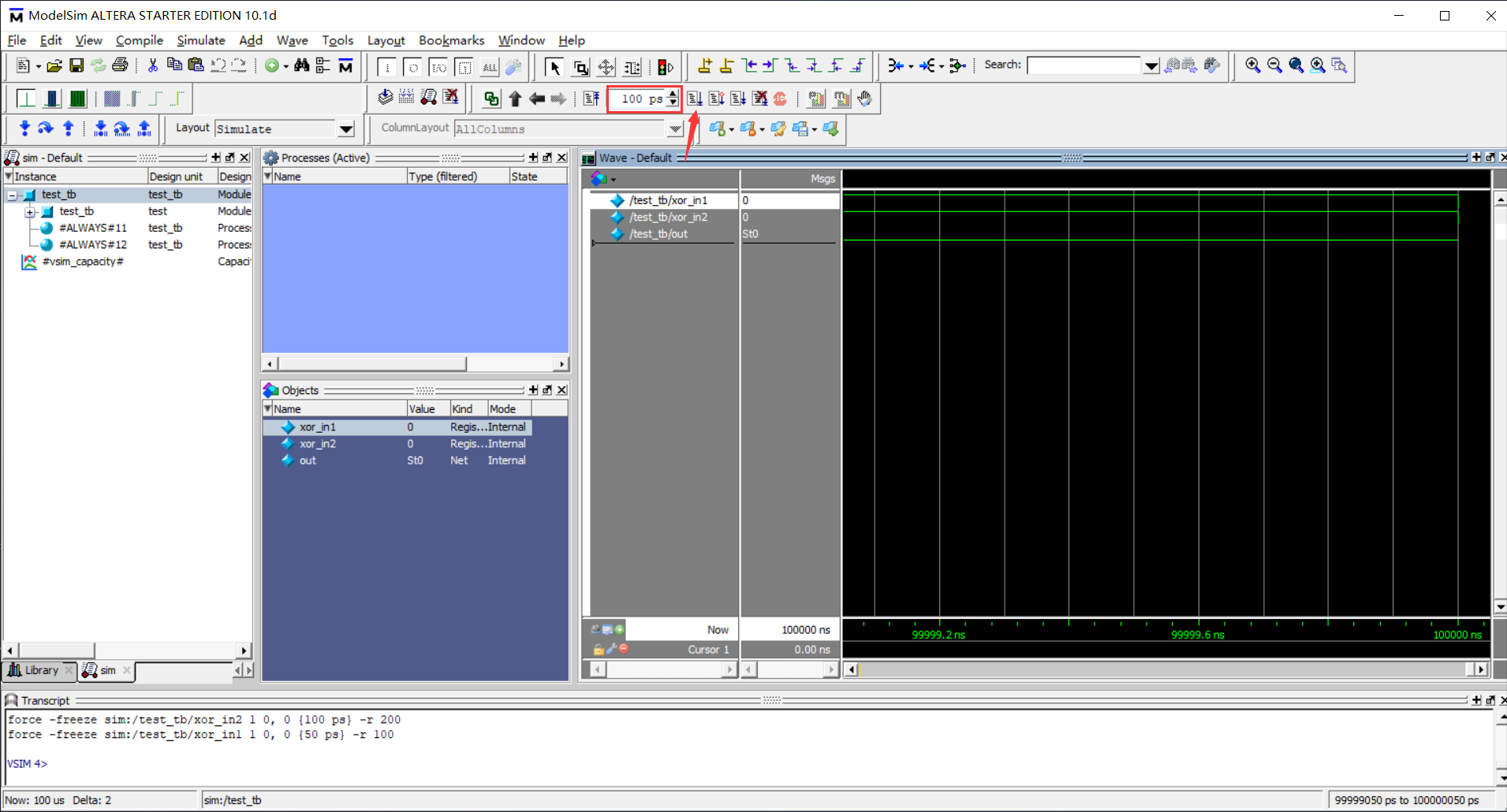Click the undock button on the Wave panel header
1507x812 pixels.
(1490, 157)
